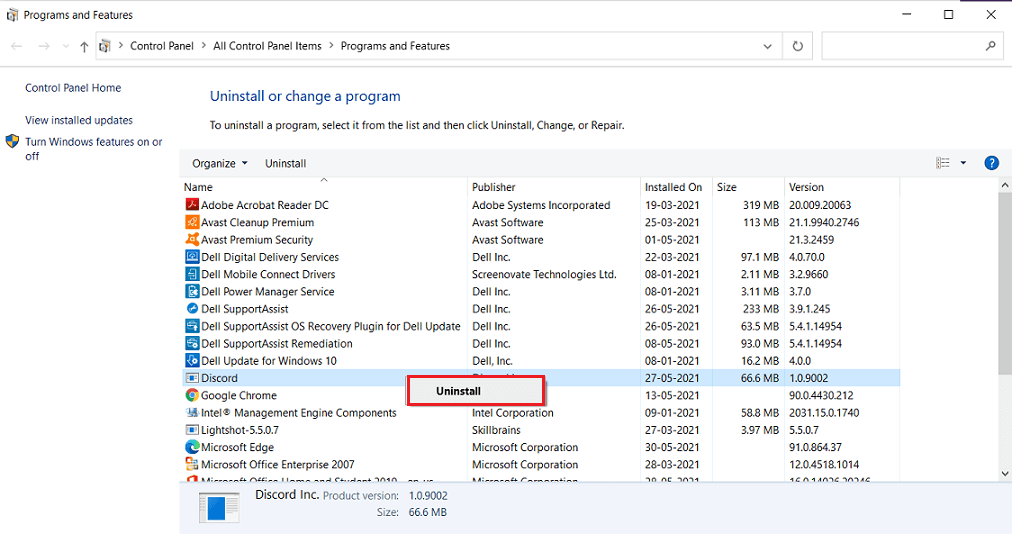This screenshot has height=534, width=1012.
Task: Select the Adobe Acrobat Reader DC row
Action: click(x=541, y=205)
